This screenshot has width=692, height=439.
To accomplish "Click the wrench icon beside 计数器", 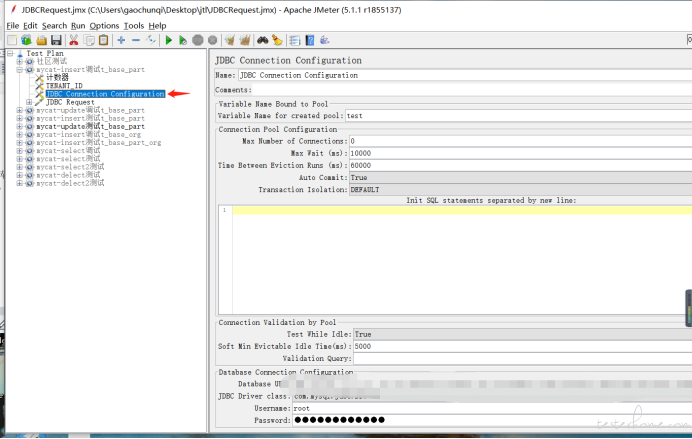I will pos(39,78).
